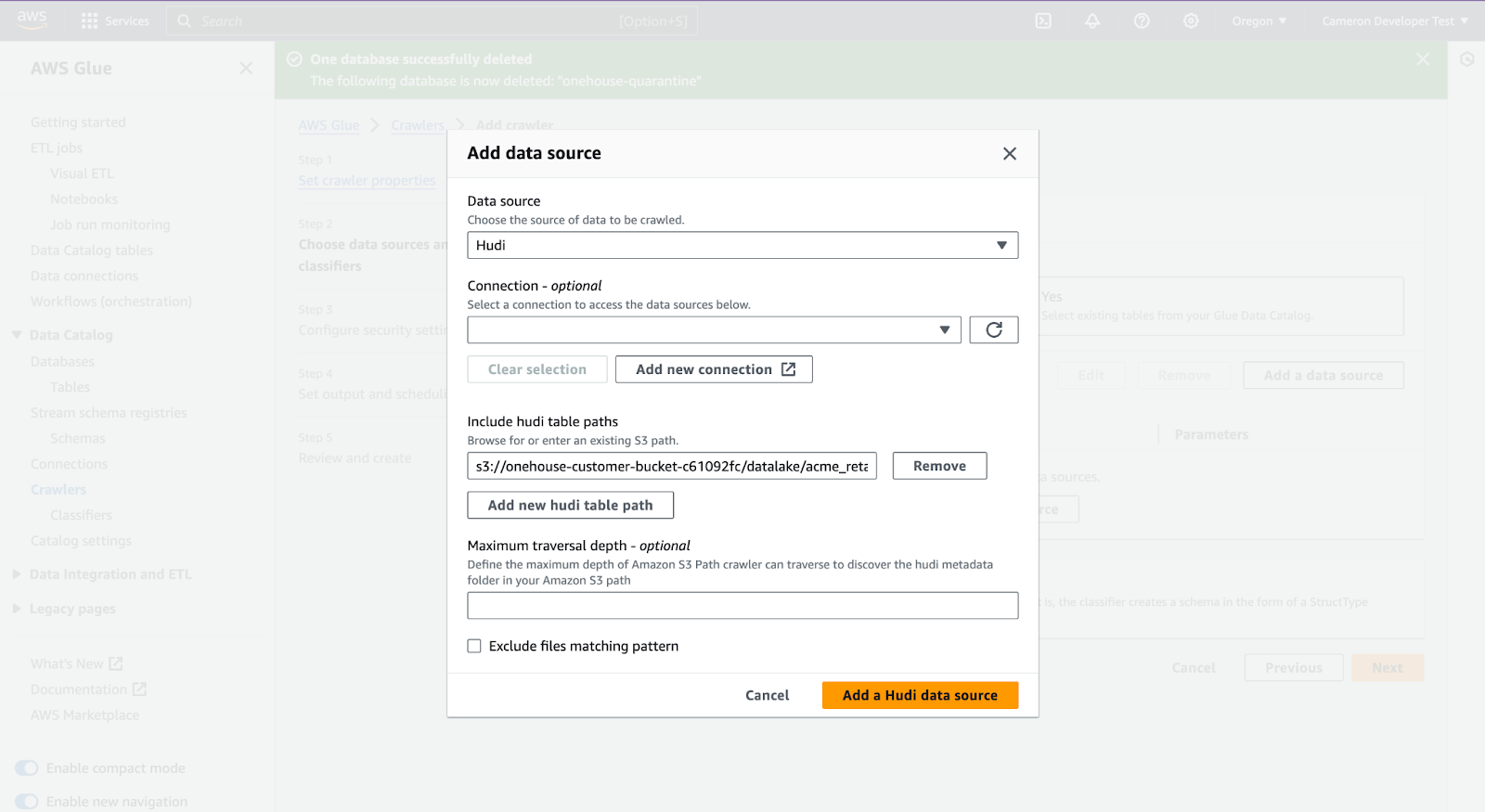Image resolution: width=1485 pixels, height=812 pixels.
Task: Open Set crawler properties step link
Action: tap(367, 180)
